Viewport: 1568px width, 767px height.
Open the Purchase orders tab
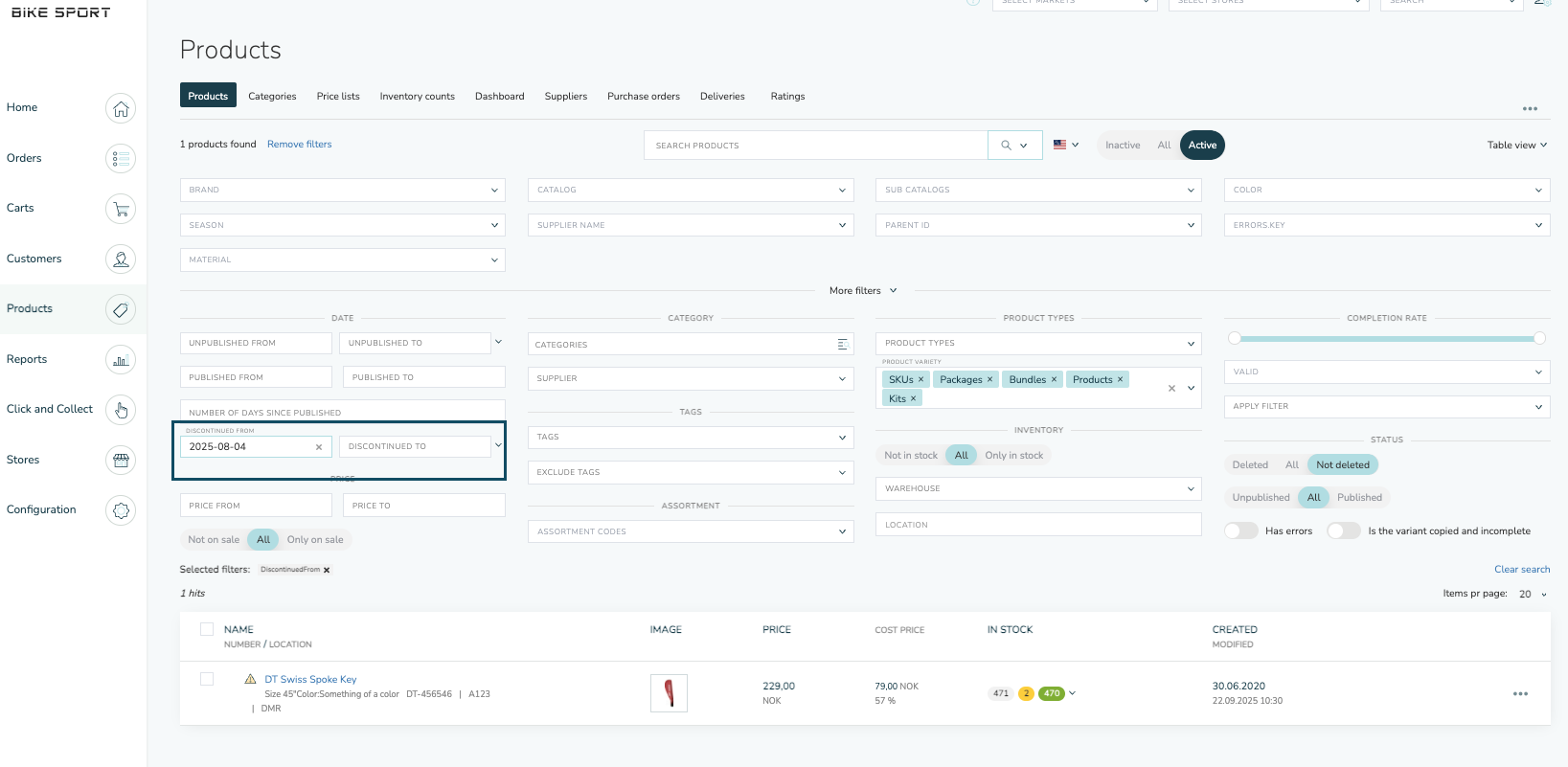click(643, 96)
